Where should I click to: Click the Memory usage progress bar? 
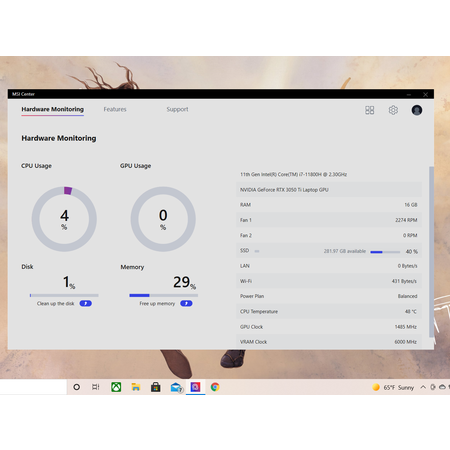pyautogui.click(x=164, y=295)
